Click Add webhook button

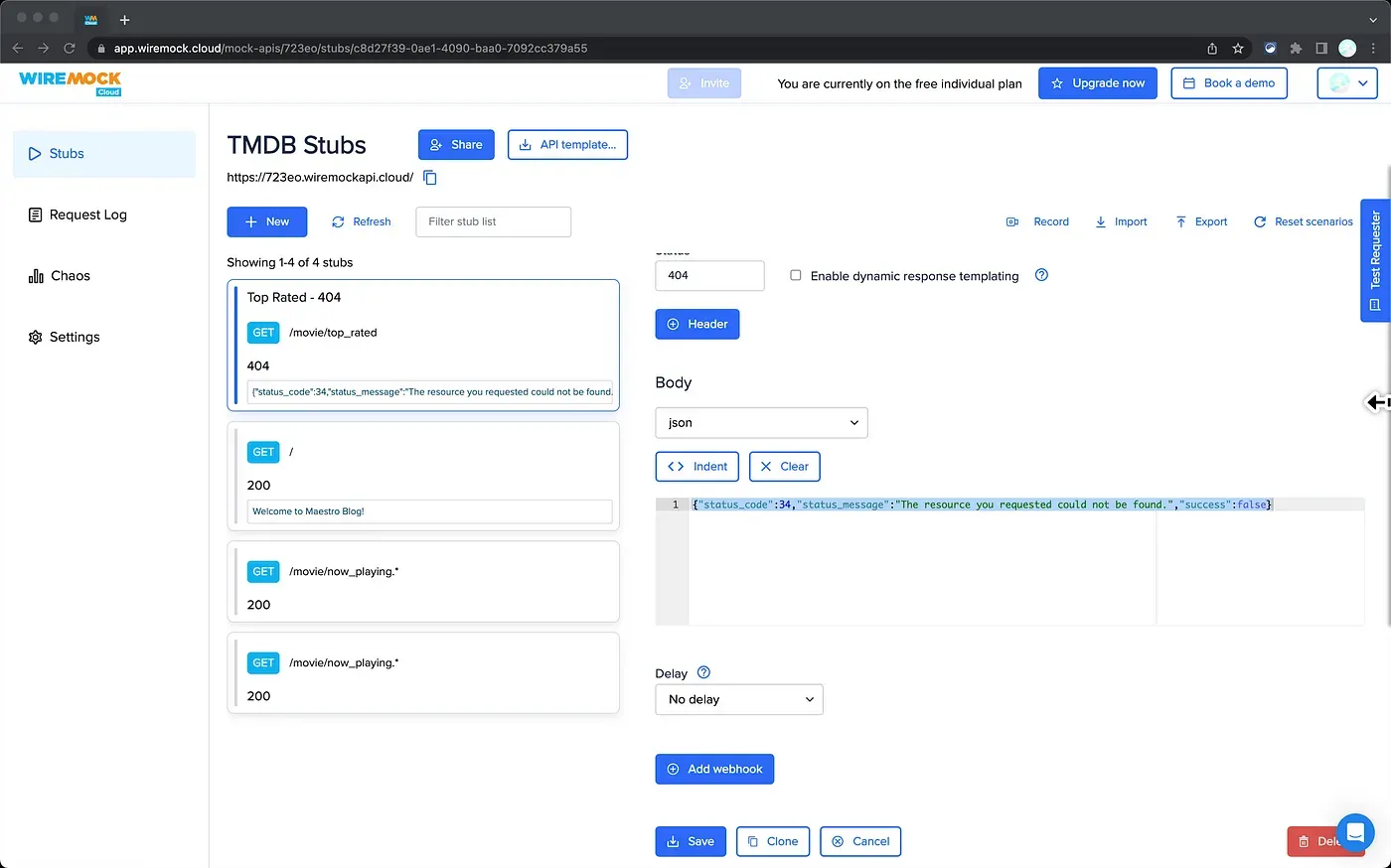click(x=714, y=769)
